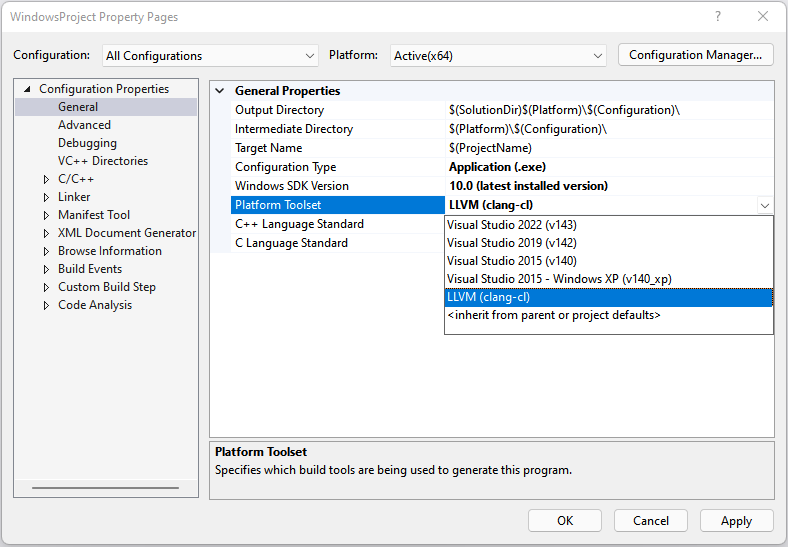Expand the Build Events node arrow
This screenshot has width=788, height=547.
click(x=46, y=269)
